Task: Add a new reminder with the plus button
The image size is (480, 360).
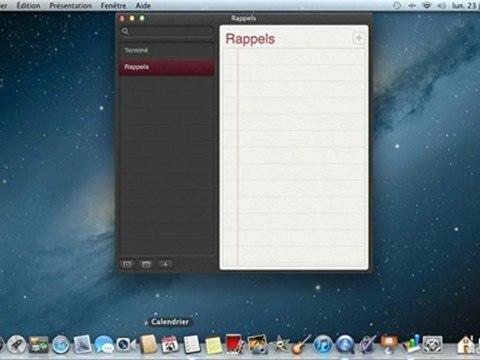Action: click(x=359, y=38)
